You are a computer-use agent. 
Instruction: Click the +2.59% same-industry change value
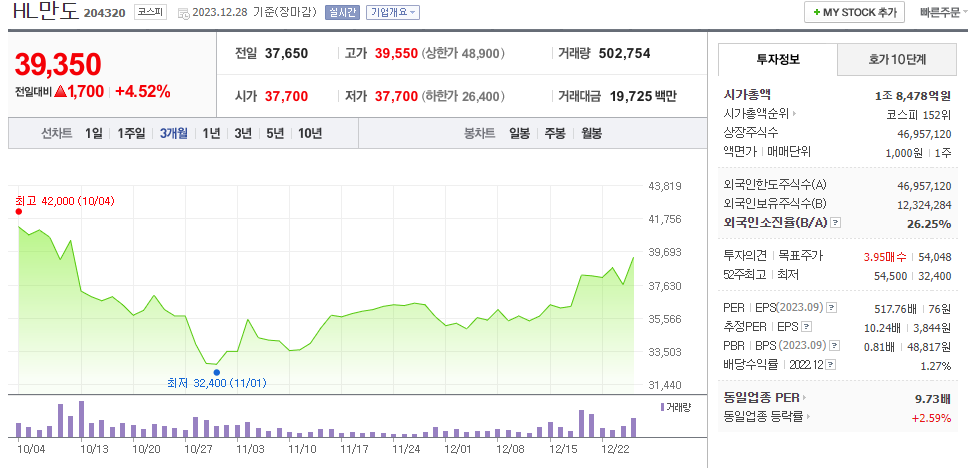tap(932, 418)
